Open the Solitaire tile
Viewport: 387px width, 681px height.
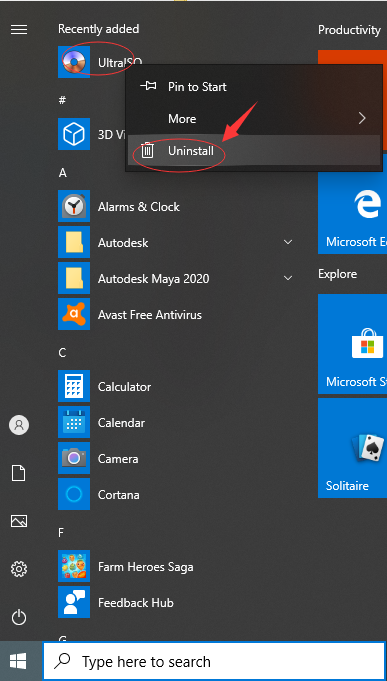352,448
